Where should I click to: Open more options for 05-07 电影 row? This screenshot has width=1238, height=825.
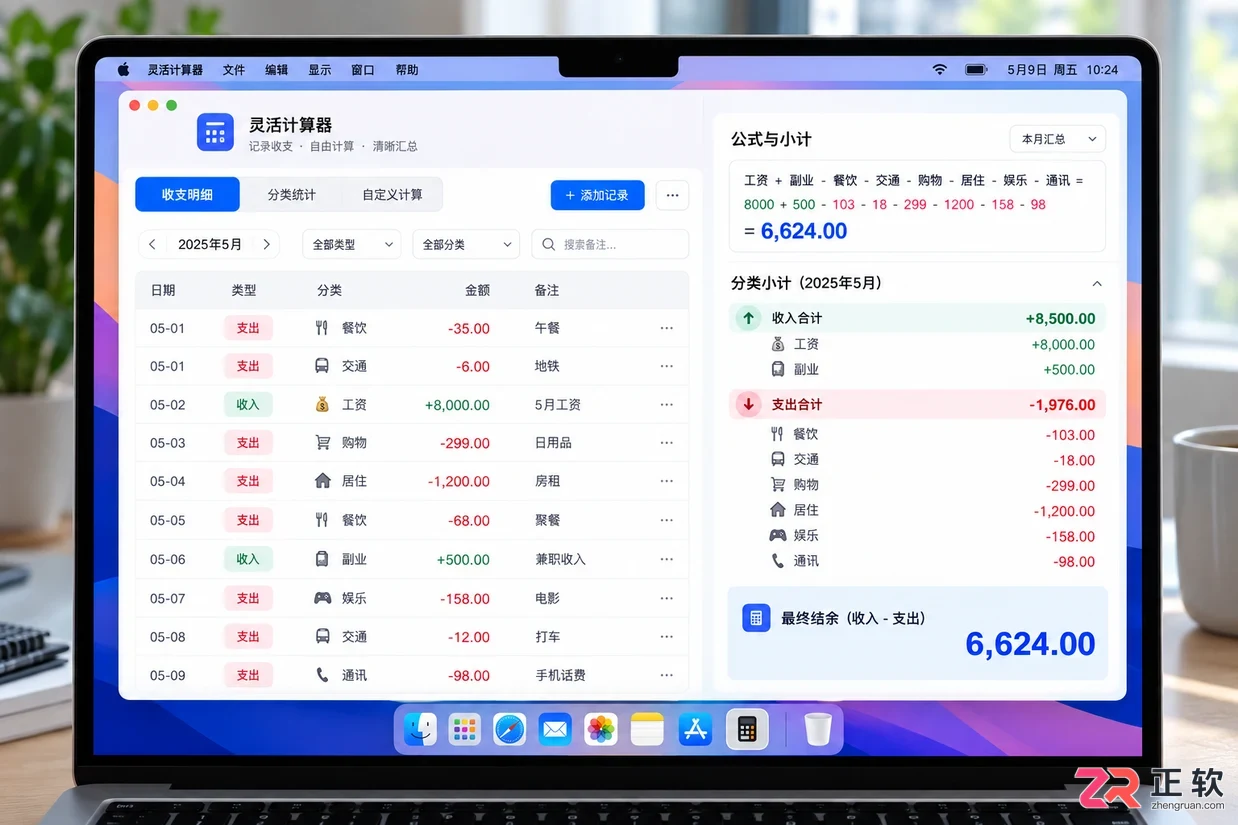coord(667,598)
